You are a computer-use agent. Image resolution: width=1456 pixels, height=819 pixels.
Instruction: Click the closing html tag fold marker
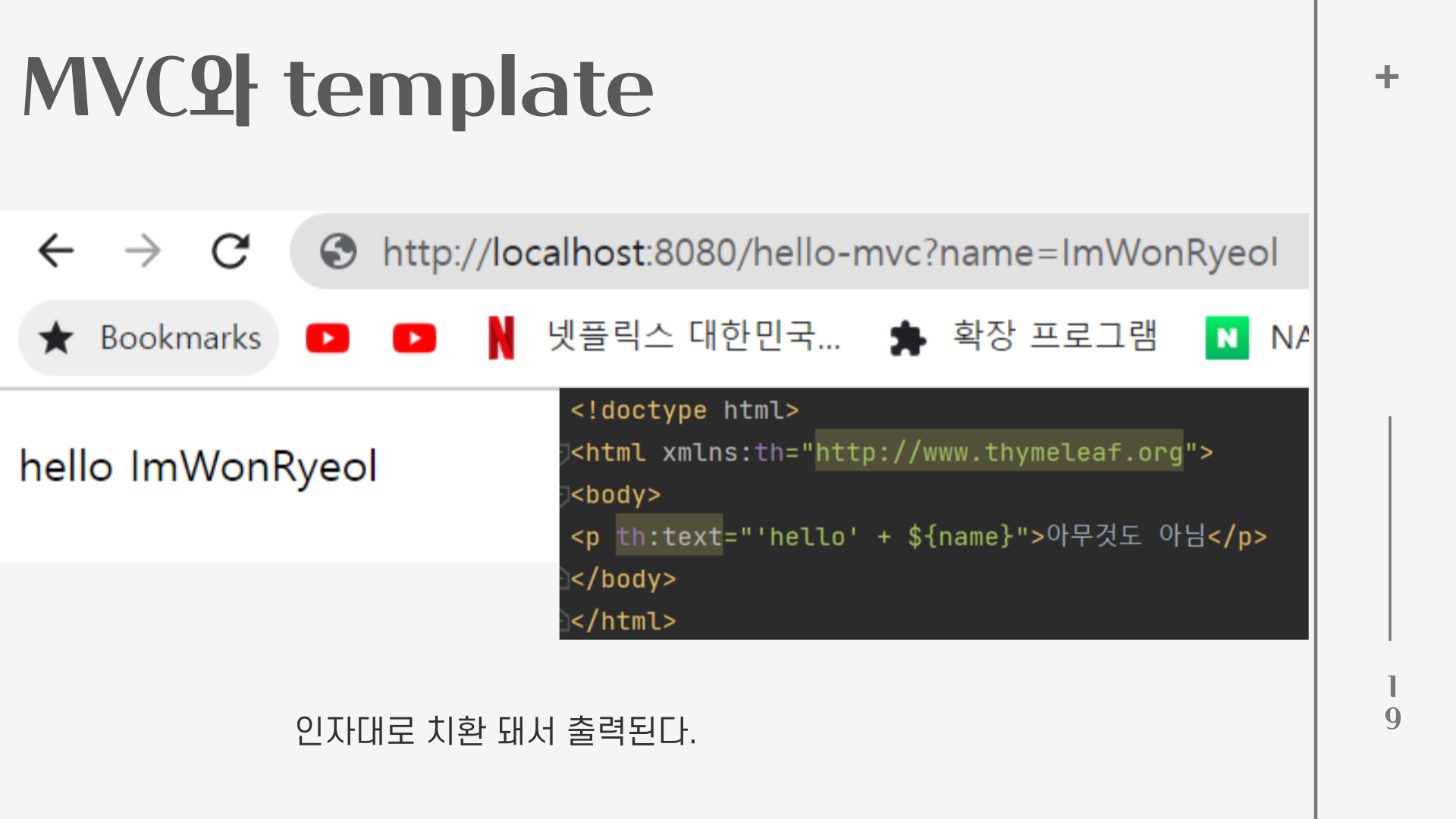coord(564,622)
